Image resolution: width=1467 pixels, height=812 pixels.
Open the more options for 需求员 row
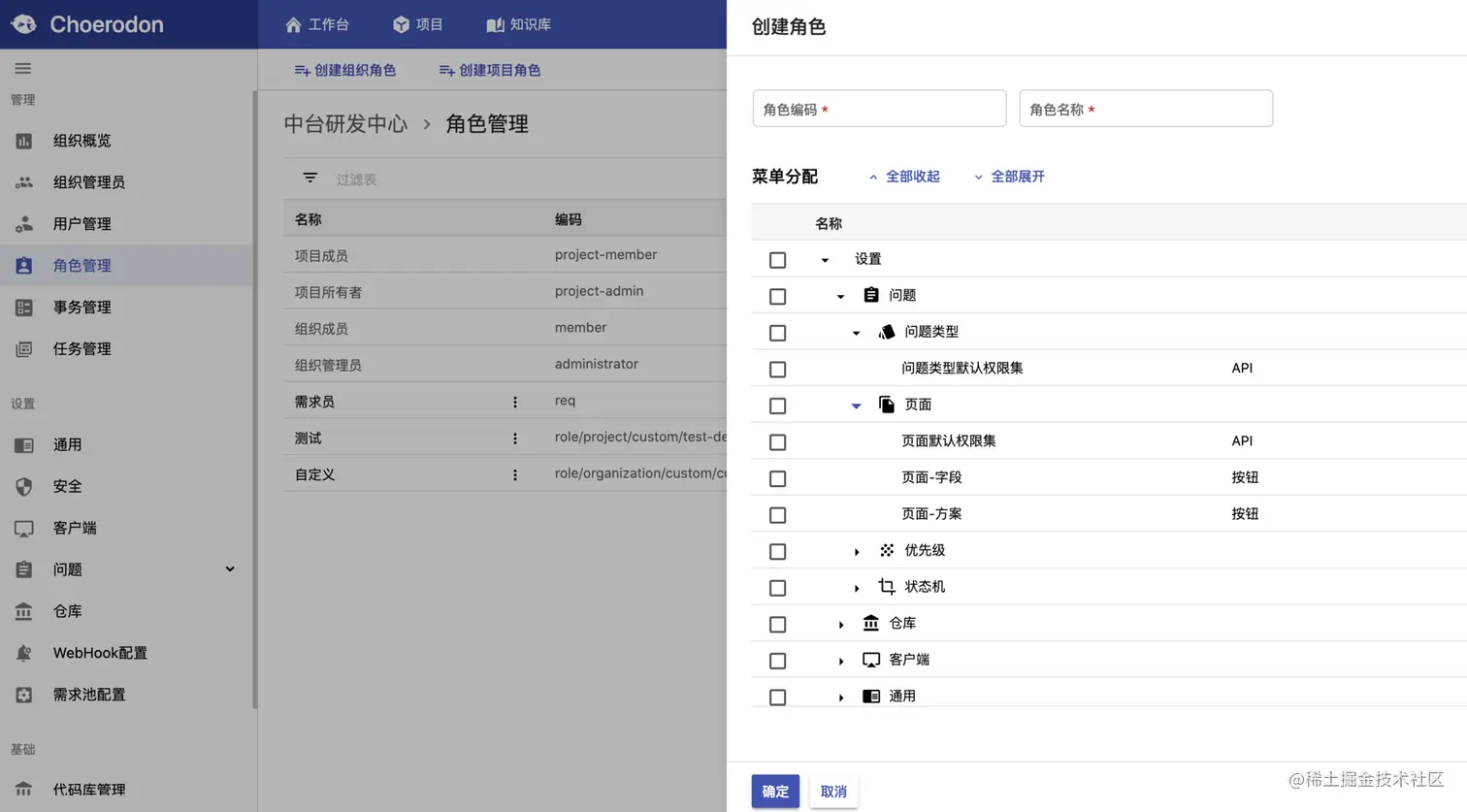[x=515, y=402]
